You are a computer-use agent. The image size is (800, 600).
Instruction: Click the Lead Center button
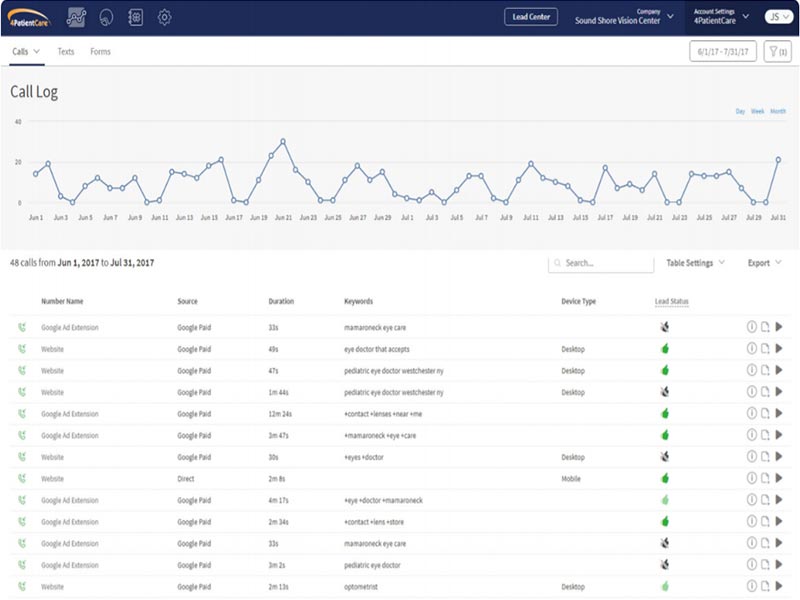pyautogui.click(x=531, y=17)
